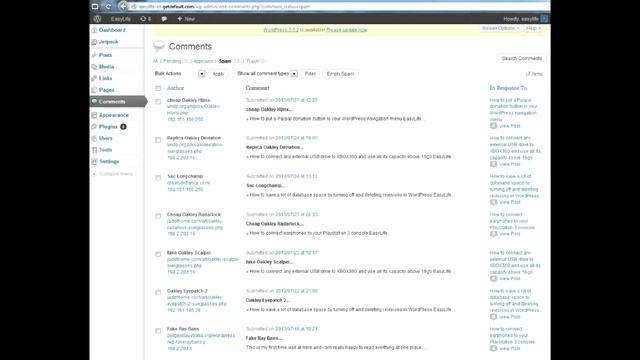Check the Cheap Oakley Radarlock comment checkbox
The width and height of the screenshot is (640, 360).
point(158,216)
